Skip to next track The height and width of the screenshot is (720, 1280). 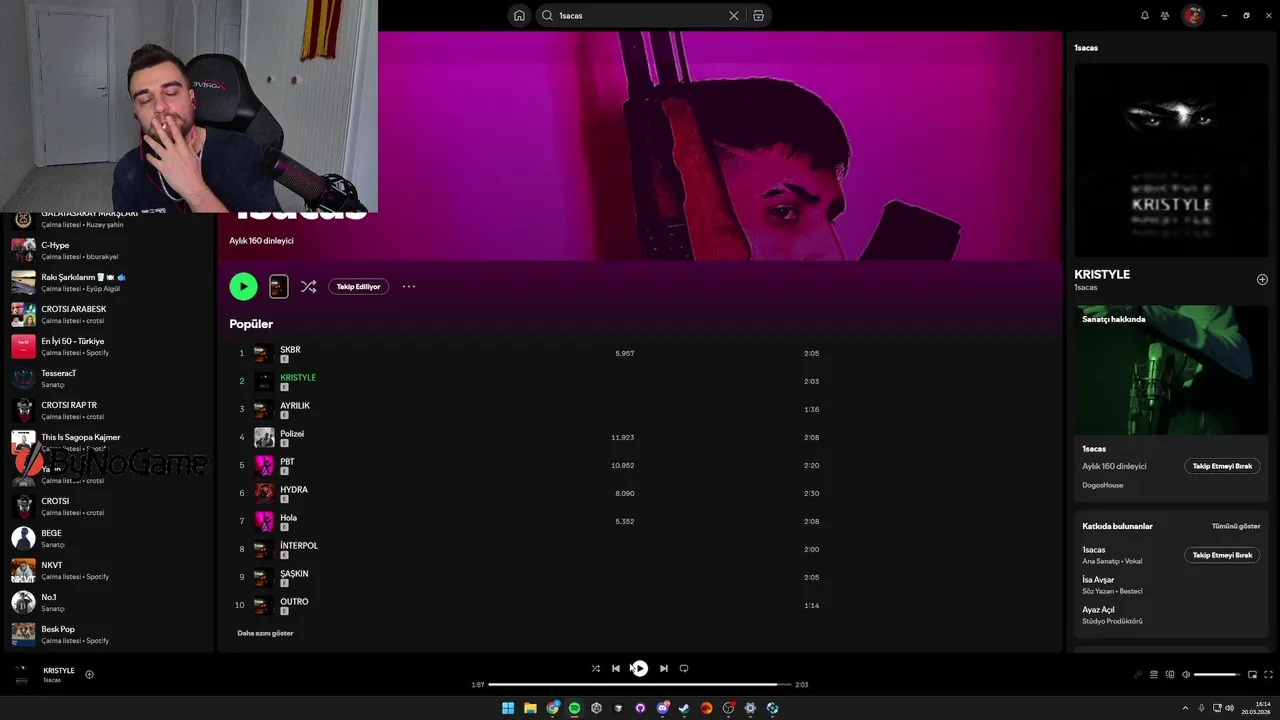(664, 668)
